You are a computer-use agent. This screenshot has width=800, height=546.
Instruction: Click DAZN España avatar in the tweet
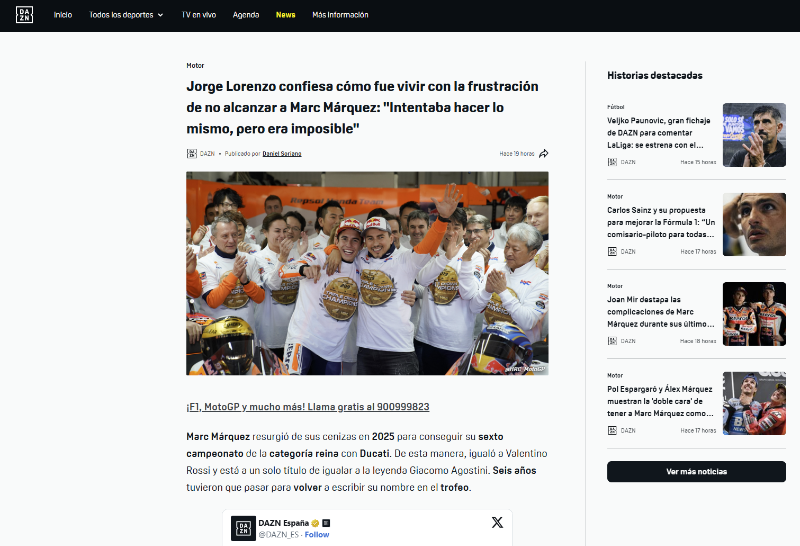tap(243, 528)
